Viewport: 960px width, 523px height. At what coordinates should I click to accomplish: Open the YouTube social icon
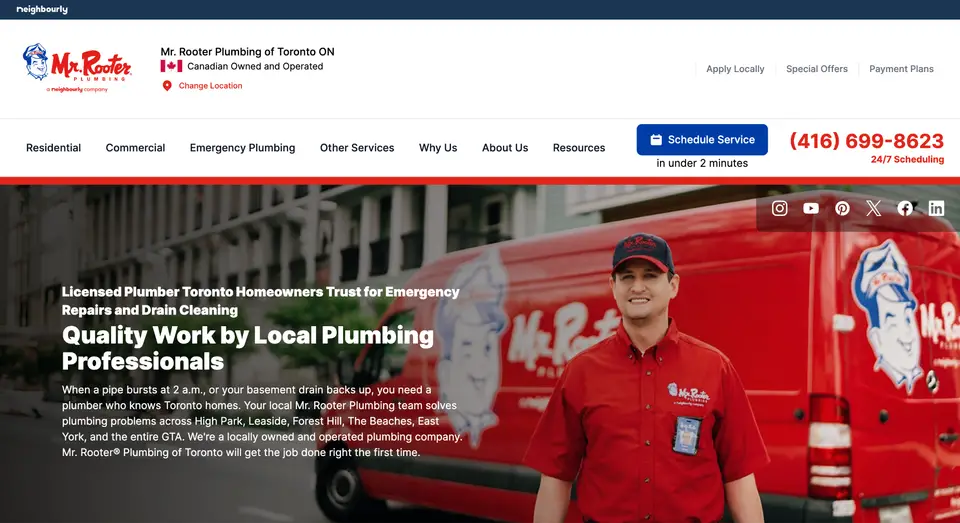coord(811,208)
